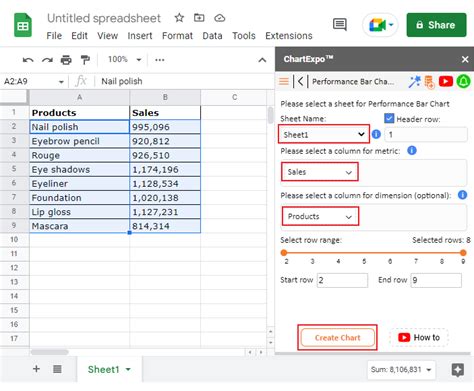Open the comment history icon
474x391 pixels.
click(340, 25)
